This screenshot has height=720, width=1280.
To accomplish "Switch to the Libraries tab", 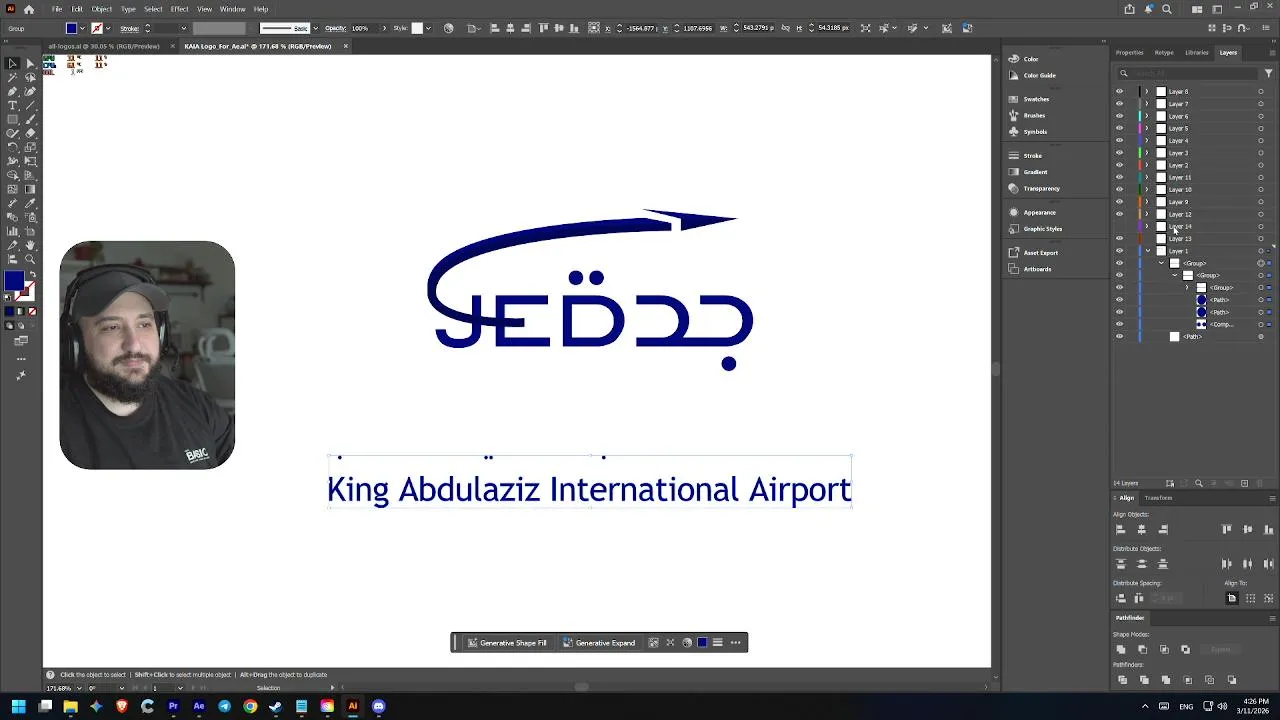I will pyautogui.click(x=1196, y=52).
